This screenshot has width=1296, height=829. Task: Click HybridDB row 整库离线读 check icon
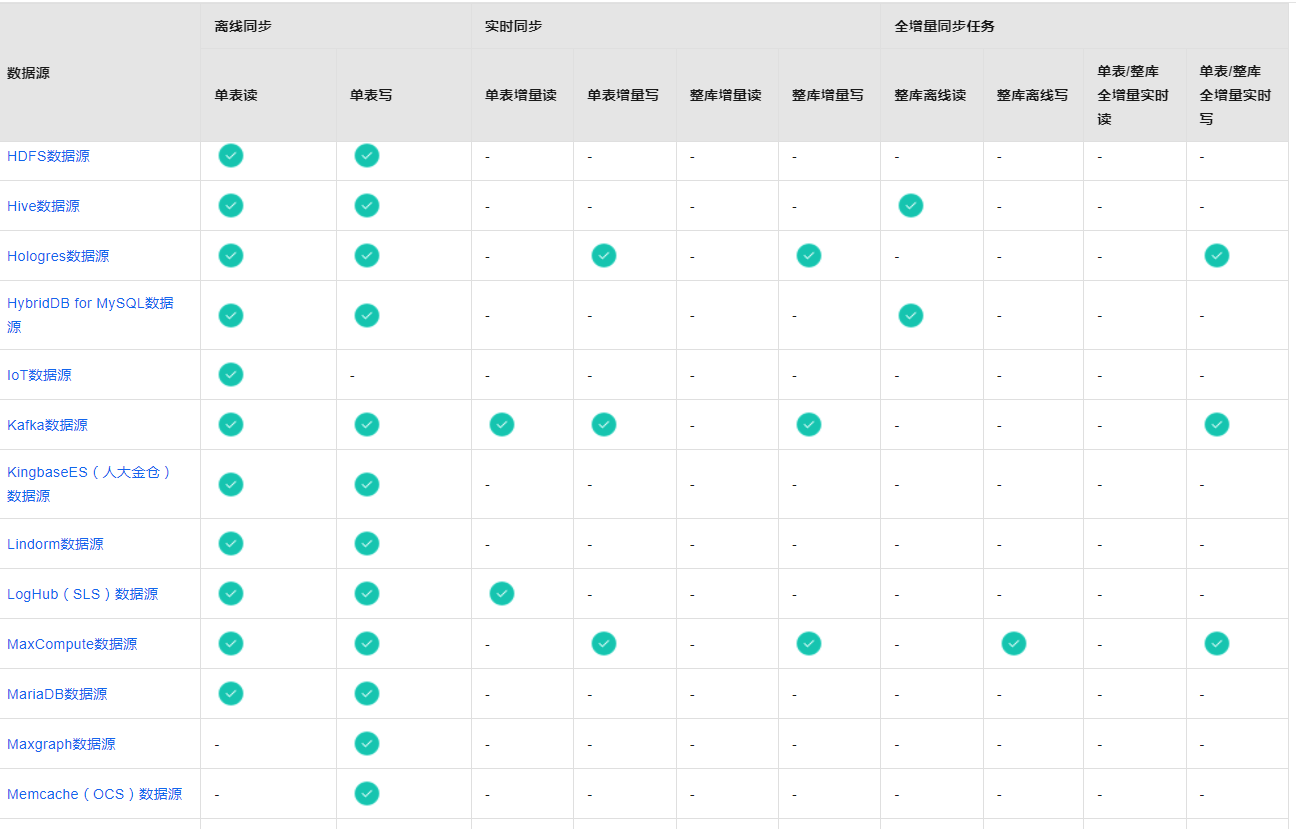pyautogui.click(x=911, y=315)
